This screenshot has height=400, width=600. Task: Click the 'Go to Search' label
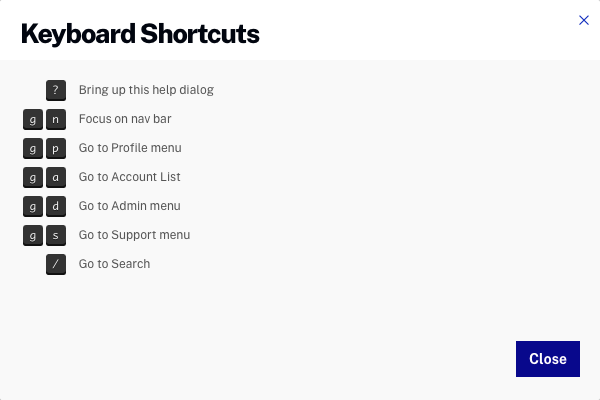[x=114, y=264]
